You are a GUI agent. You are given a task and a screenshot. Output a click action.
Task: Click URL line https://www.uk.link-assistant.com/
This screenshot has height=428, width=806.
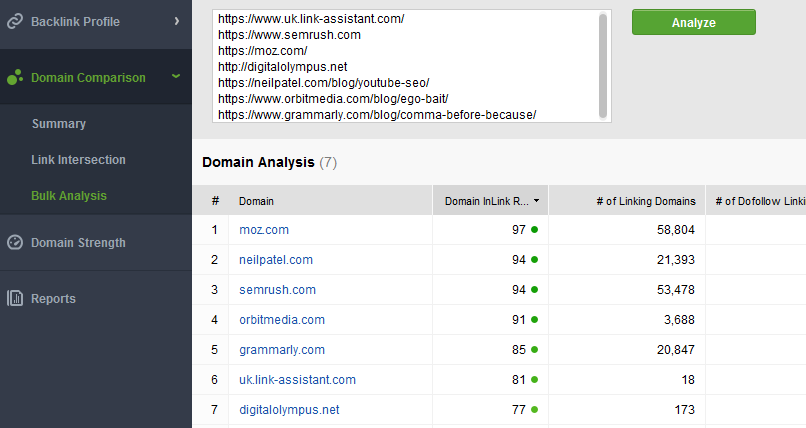(x=311, y=19)
